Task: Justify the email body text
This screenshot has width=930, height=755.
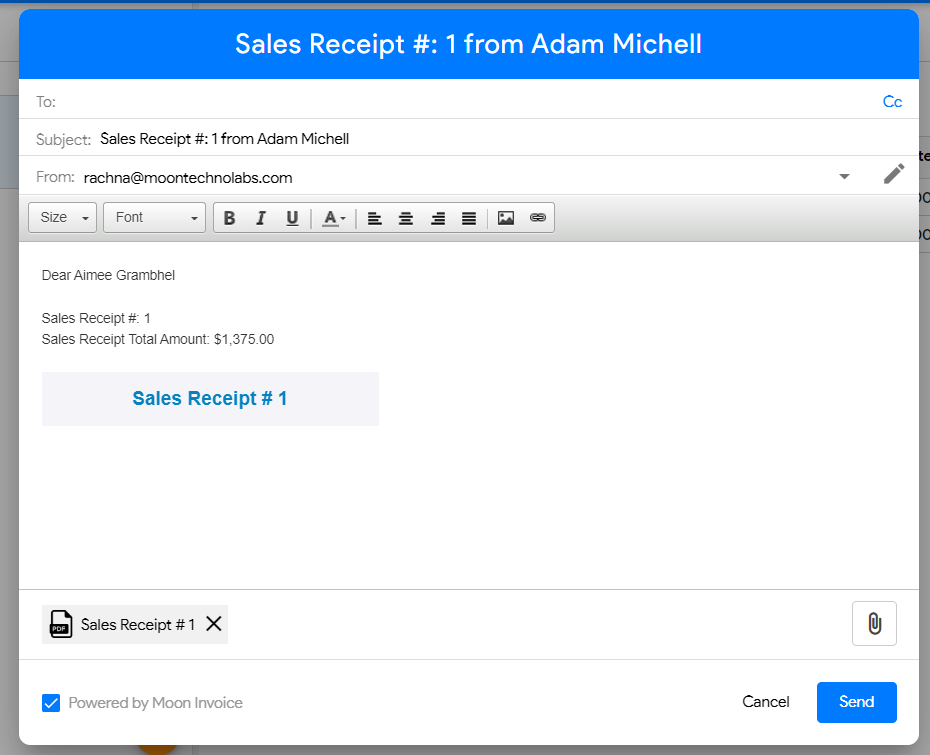Action: pyautogui.click(x=469, y=218)
